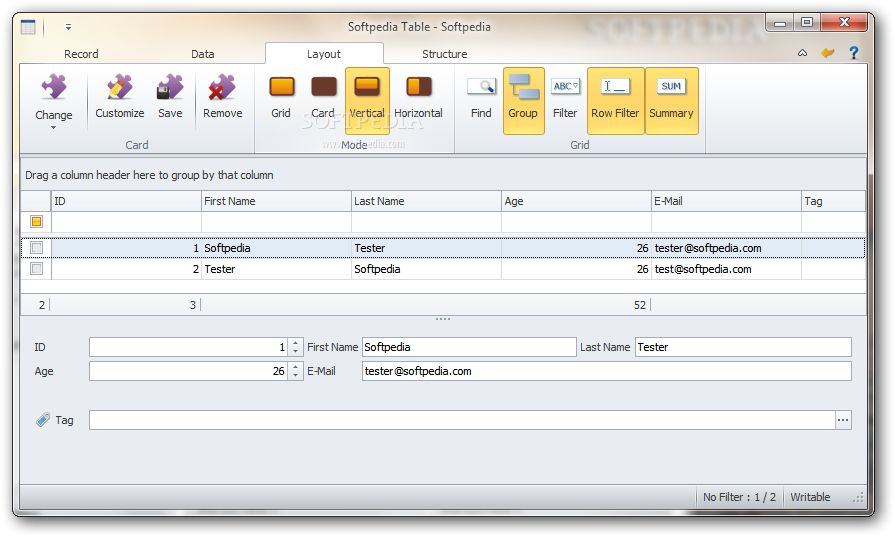Select Vertical layout mode
This screenshot has height=537, width=895.
coord(367,100)
